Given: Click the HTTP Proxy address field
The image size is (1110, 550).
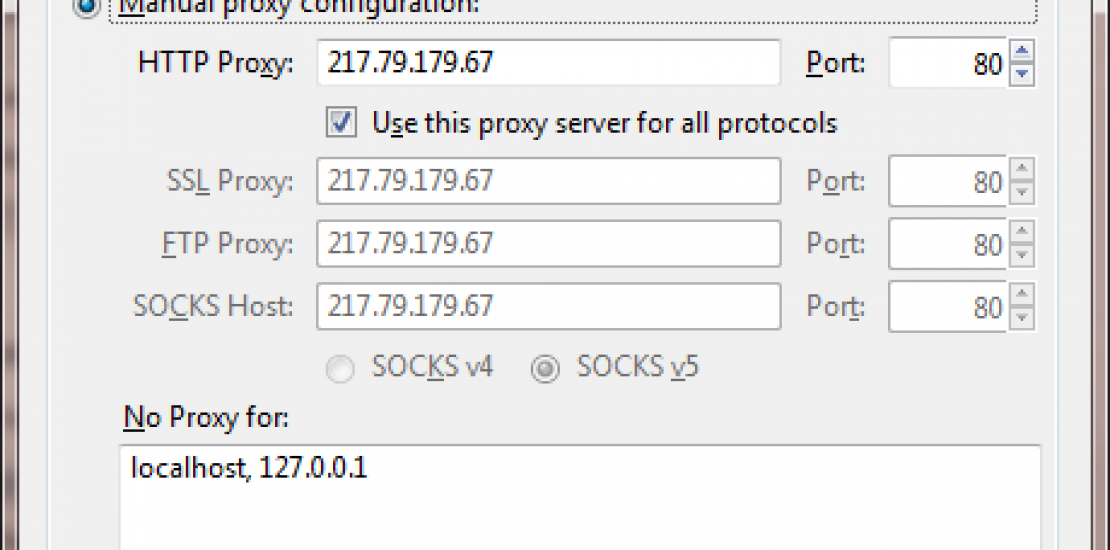Looking at the screenshot, I should pos(548,63).
